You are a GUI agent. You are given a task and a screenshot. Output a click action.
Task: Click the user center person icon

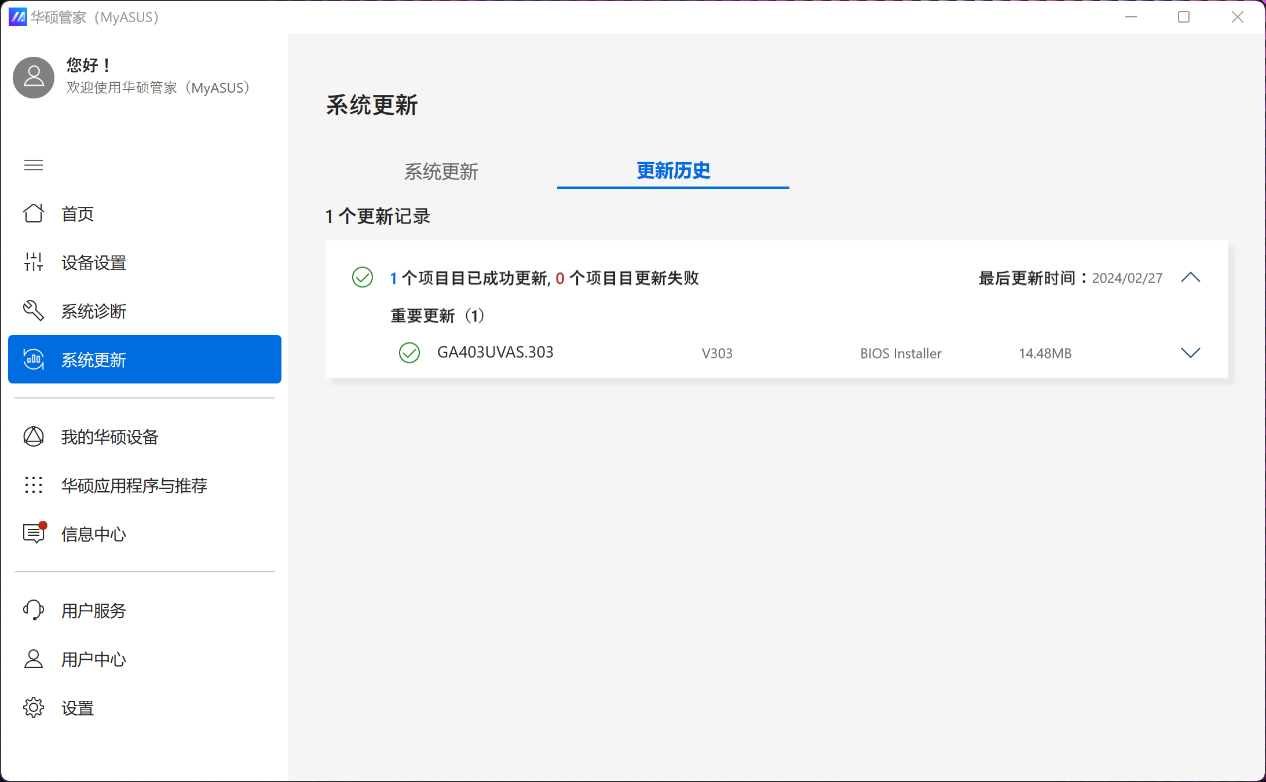(33, 659)
